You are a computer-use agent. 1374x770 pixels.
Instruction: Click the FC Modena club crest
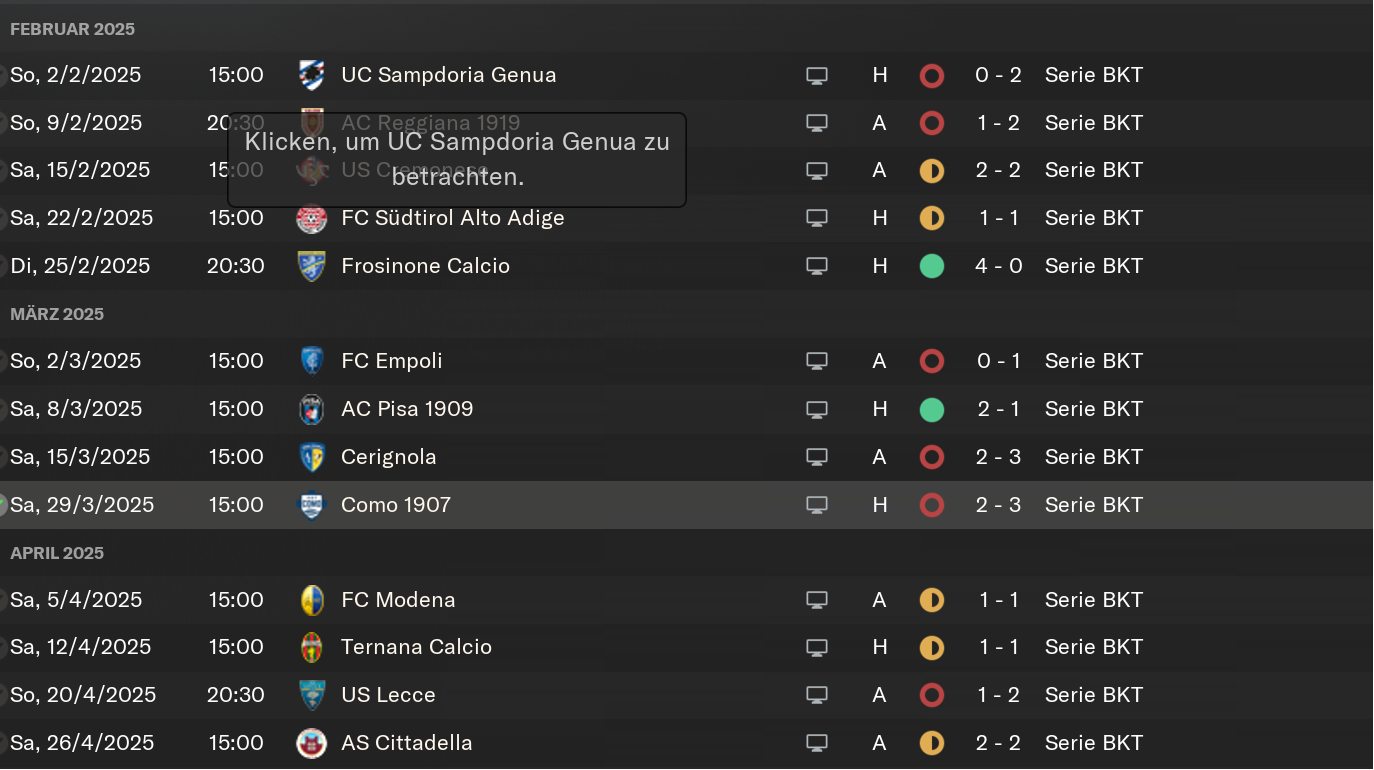(x=312, y=600)
